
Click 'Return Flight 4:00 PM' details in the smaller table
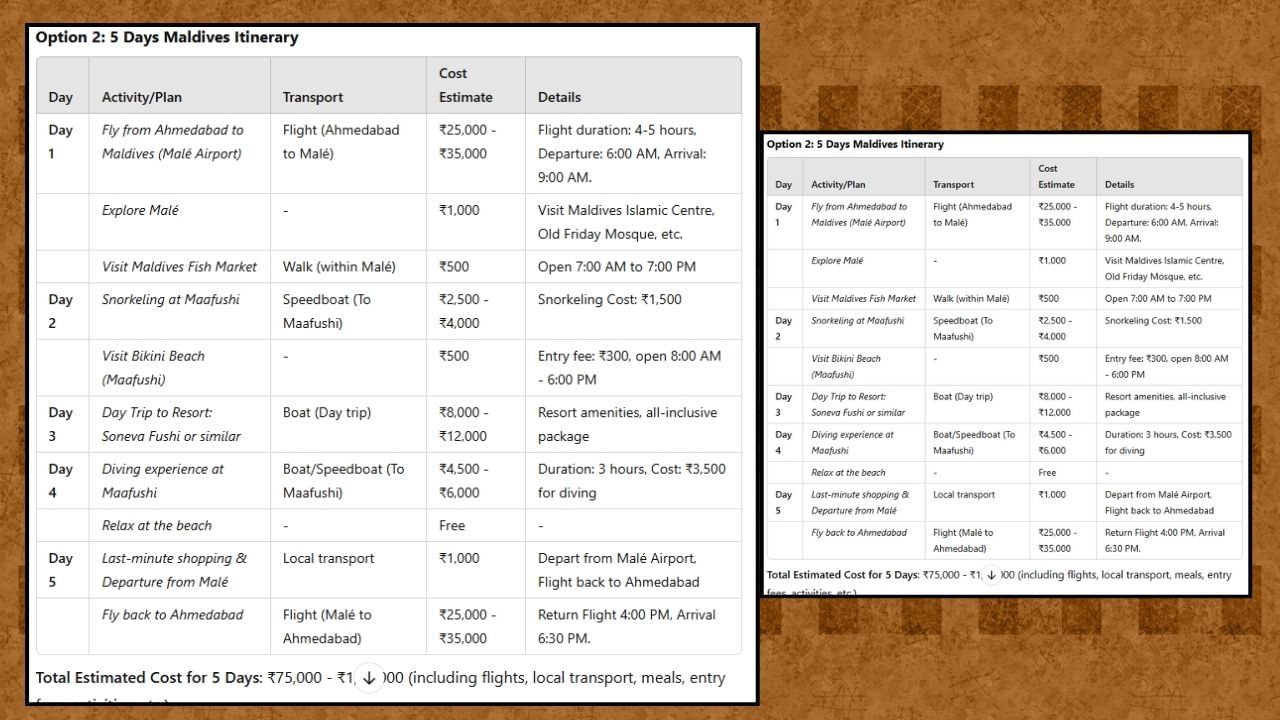click(x=1164, y=540)
